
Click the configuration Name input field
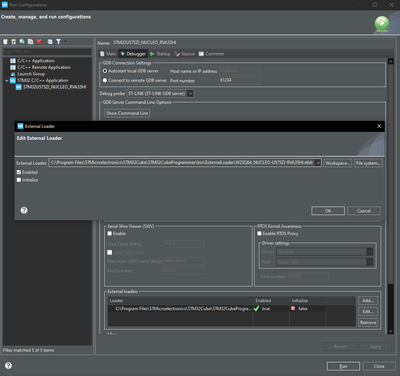(252, 43)
